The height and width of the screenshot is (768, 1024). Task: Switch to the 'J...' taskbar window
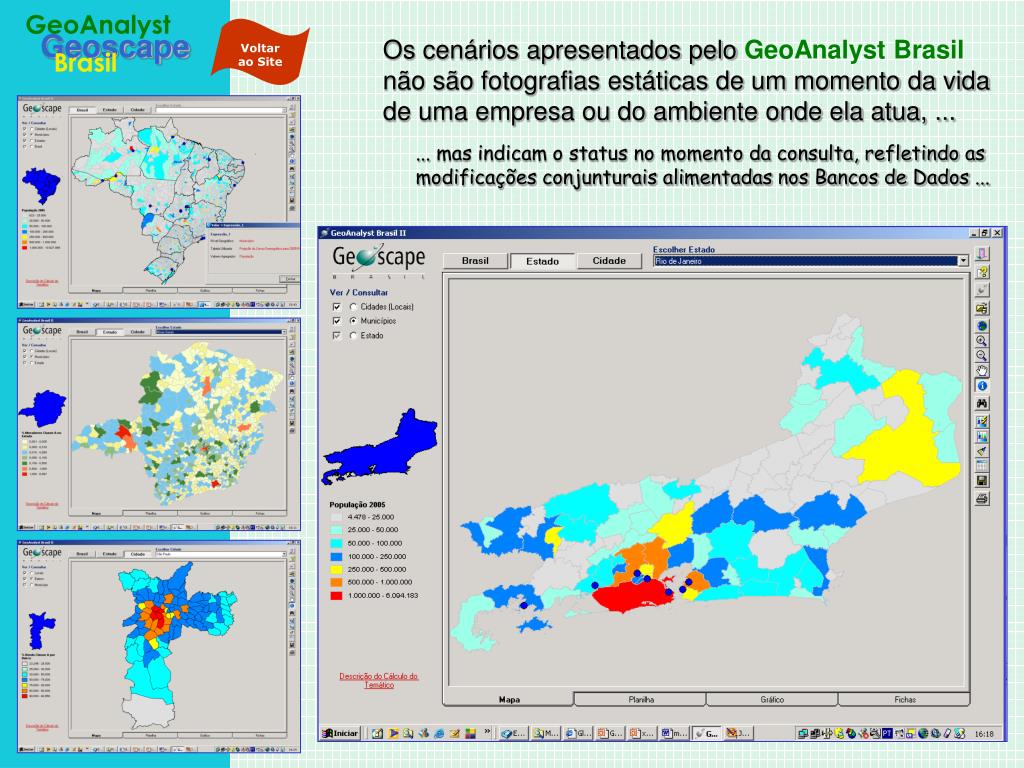pos(738,733)
